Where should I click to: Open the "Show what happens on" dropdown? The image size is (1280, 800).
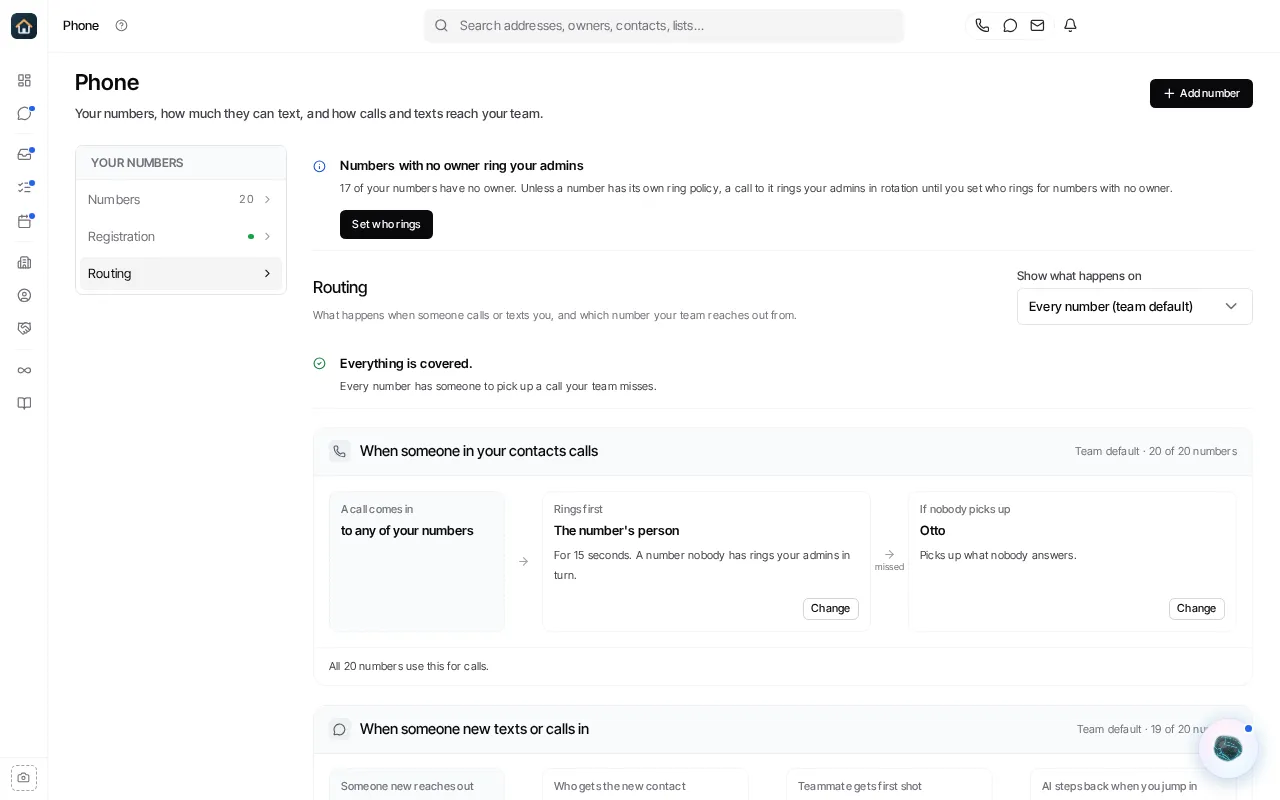(1134, 306)
